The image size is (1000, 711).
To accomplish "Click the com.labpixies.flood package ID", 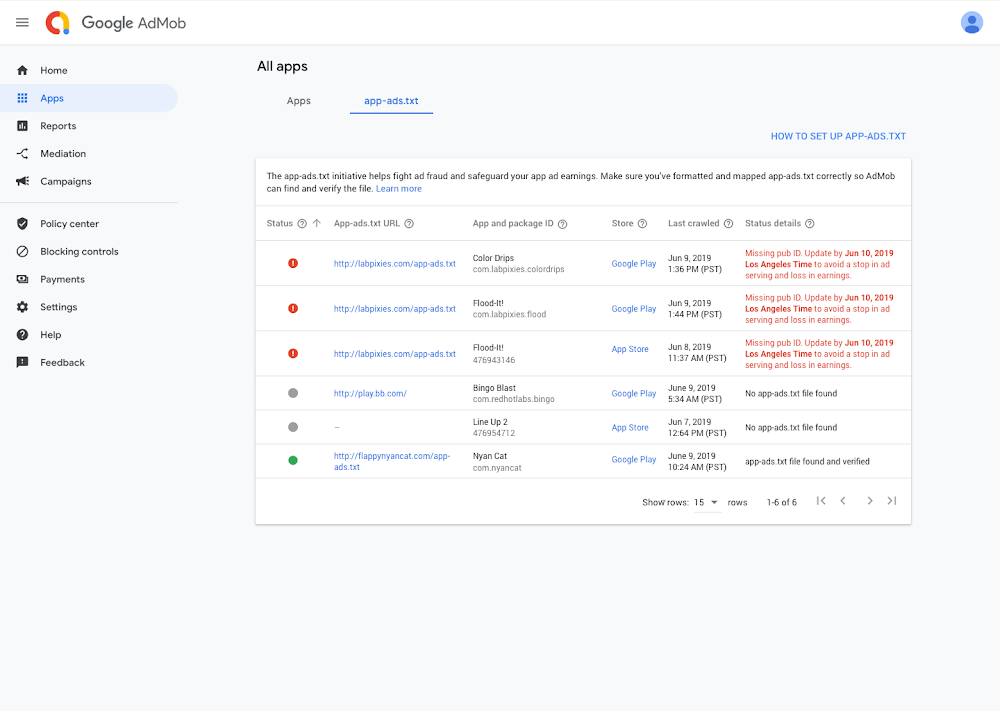I will (510, 314).
